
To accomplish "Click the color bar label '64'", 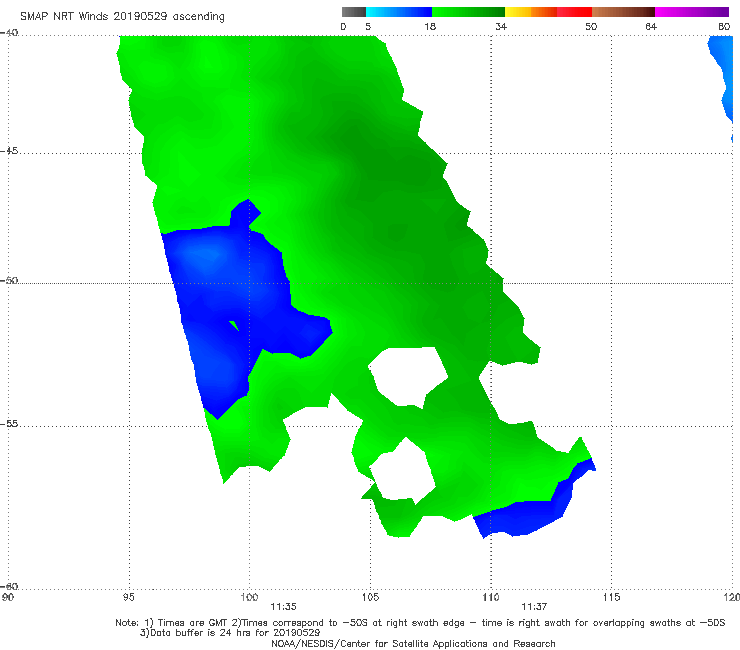I will [651, 26].
